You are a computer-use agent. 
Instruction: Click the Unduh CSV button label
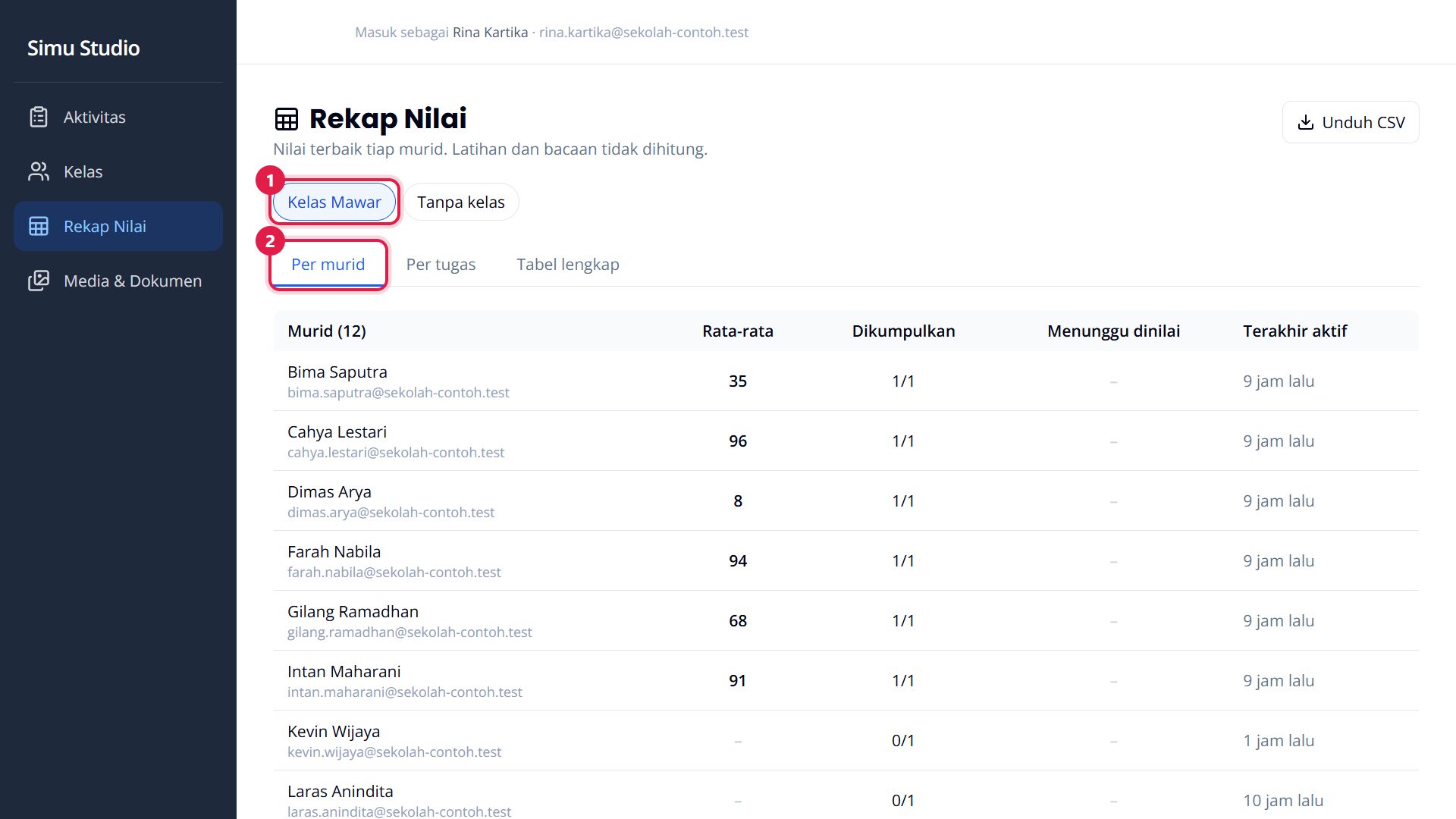pyautogui.click(x=1363, y=122)
